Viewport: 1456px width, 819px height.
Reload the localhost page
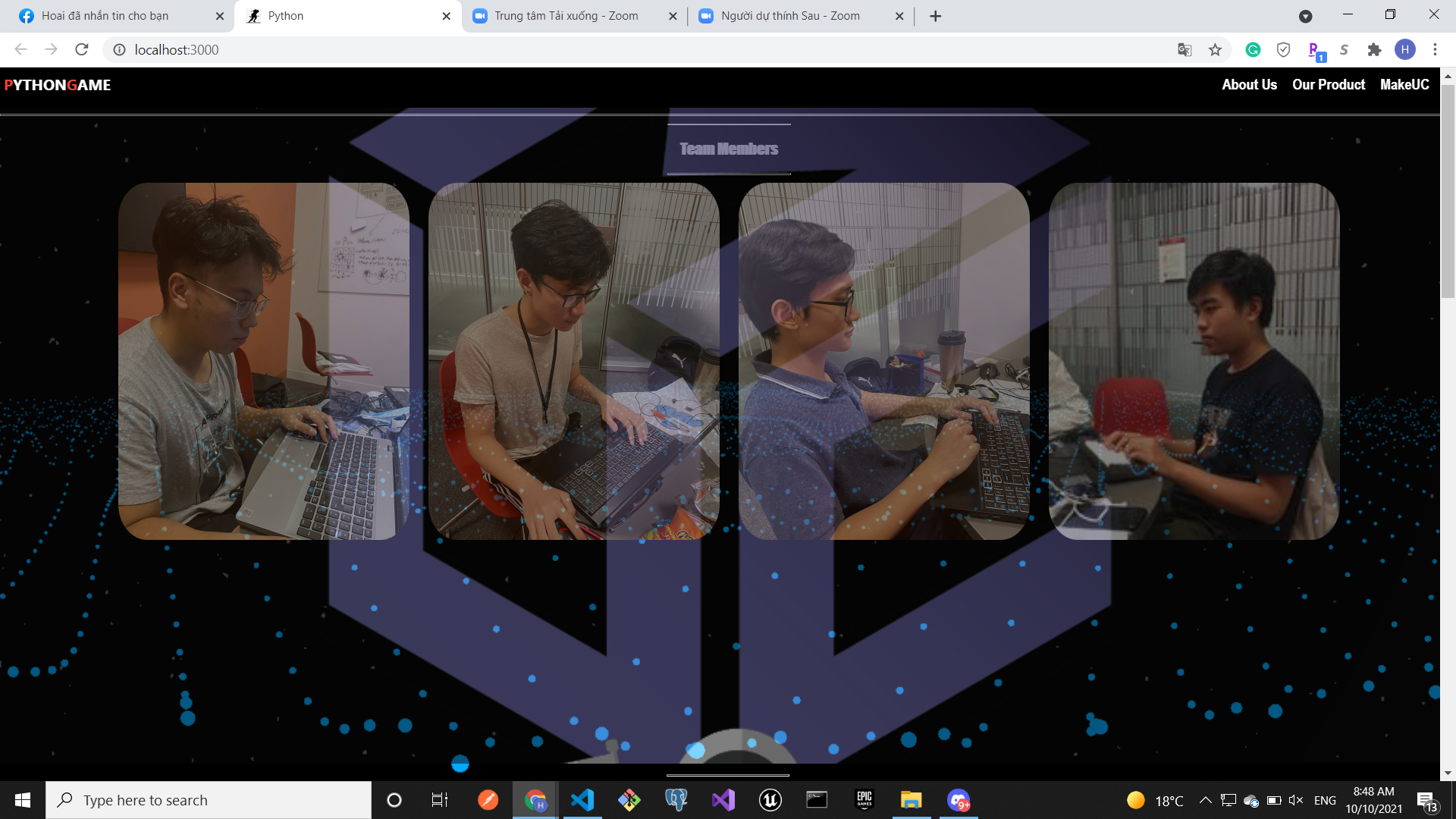[x=82, y=50]
